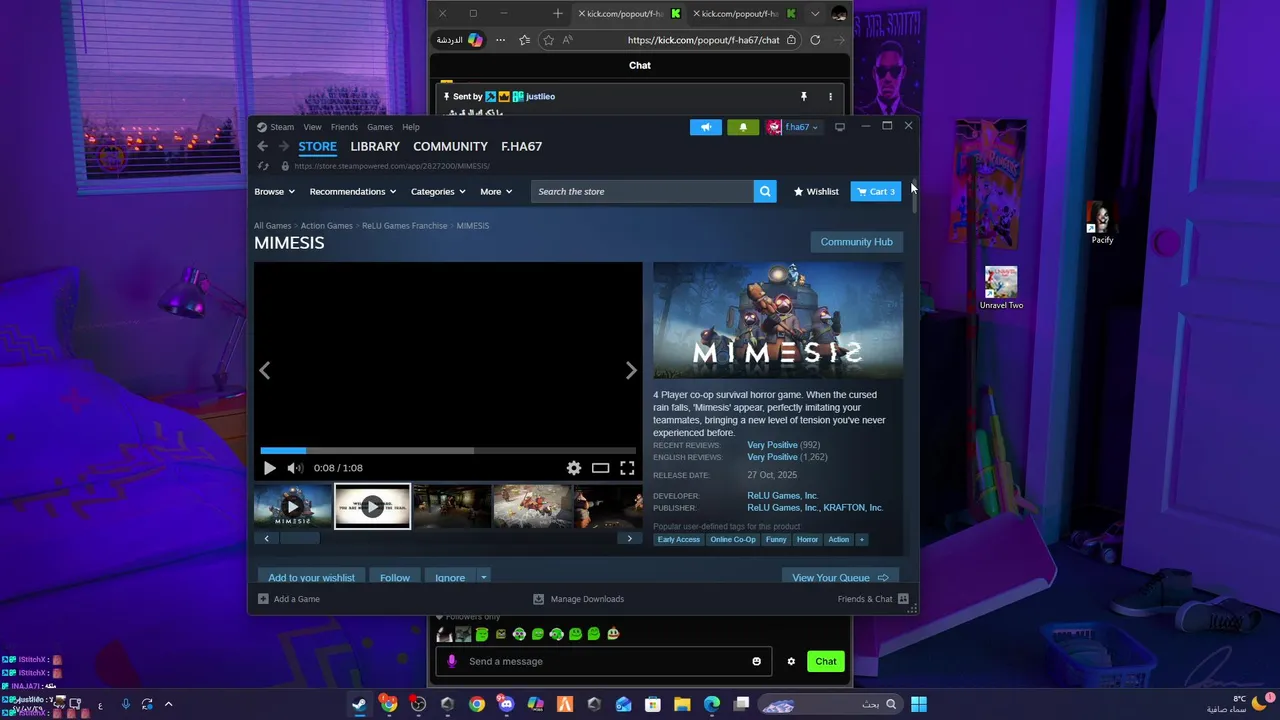Show hidden system tray icons
The image size is (1280, 720).
coord(168,704)
